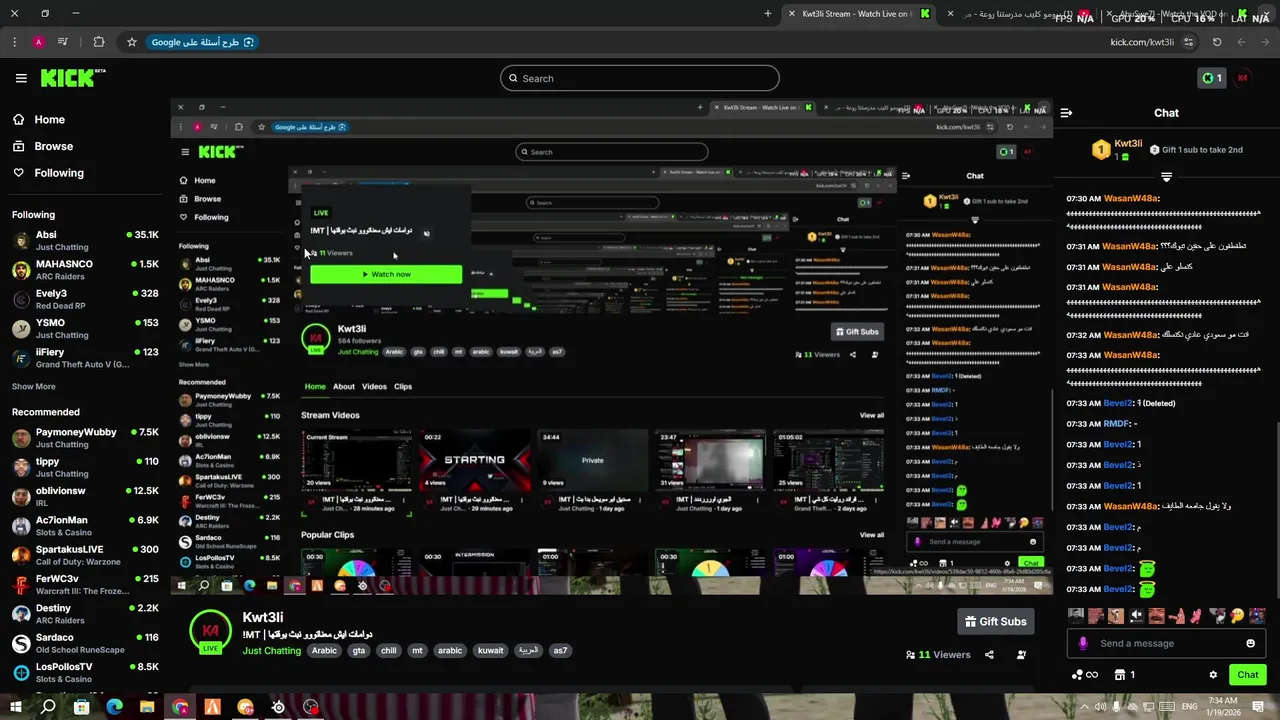Open File Explorer from taskbar
The width and height of the screenshot is (1280, 720).
(x=147, y=707)
